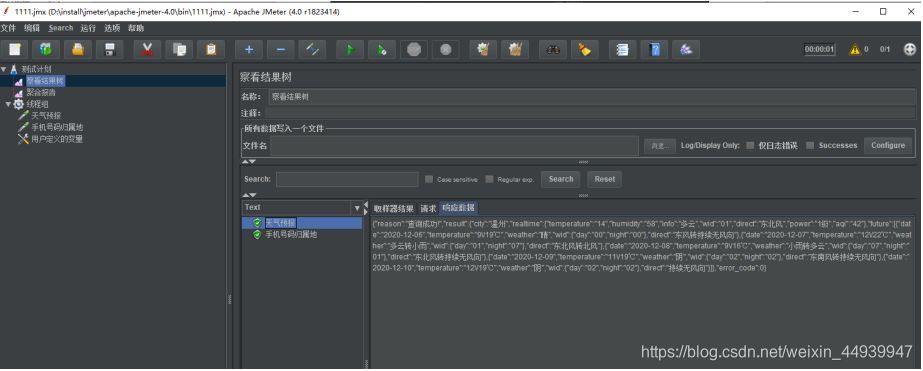
Task: Open the 选项 menu
Action: [112, 28]
